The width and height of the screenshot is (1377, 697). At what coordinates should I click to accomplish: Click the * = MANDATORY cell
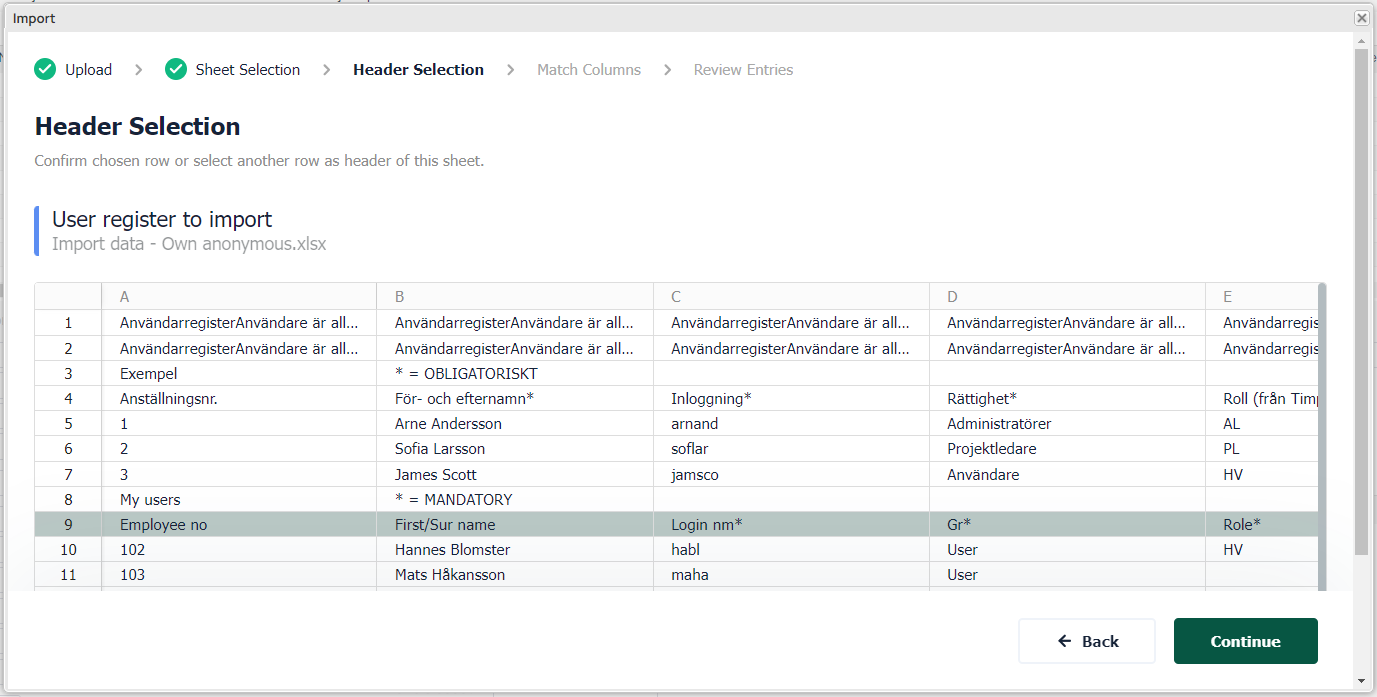(x=515, y=499)
